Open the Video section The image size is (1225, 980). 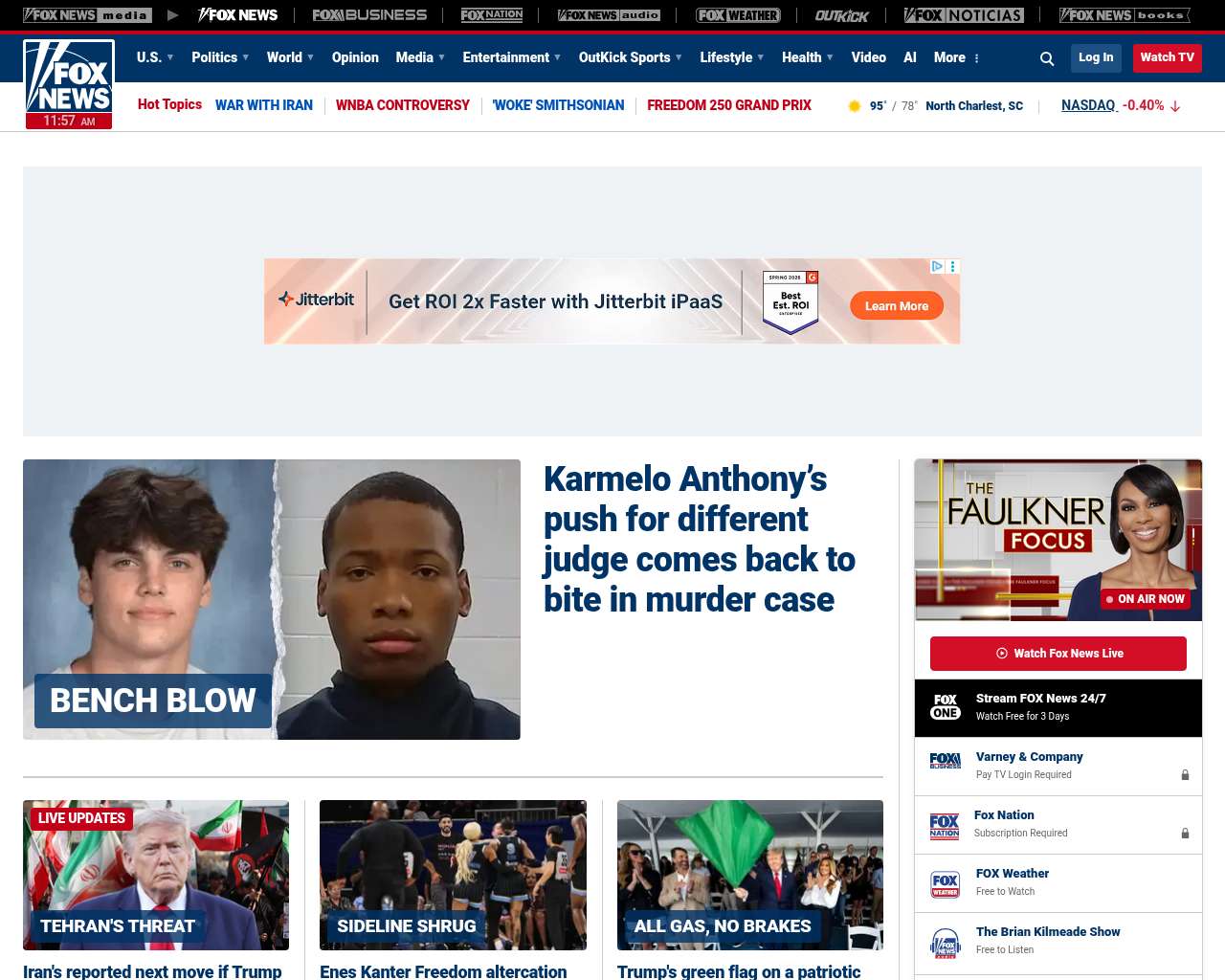pyautogui.click(x=869, y=57)
